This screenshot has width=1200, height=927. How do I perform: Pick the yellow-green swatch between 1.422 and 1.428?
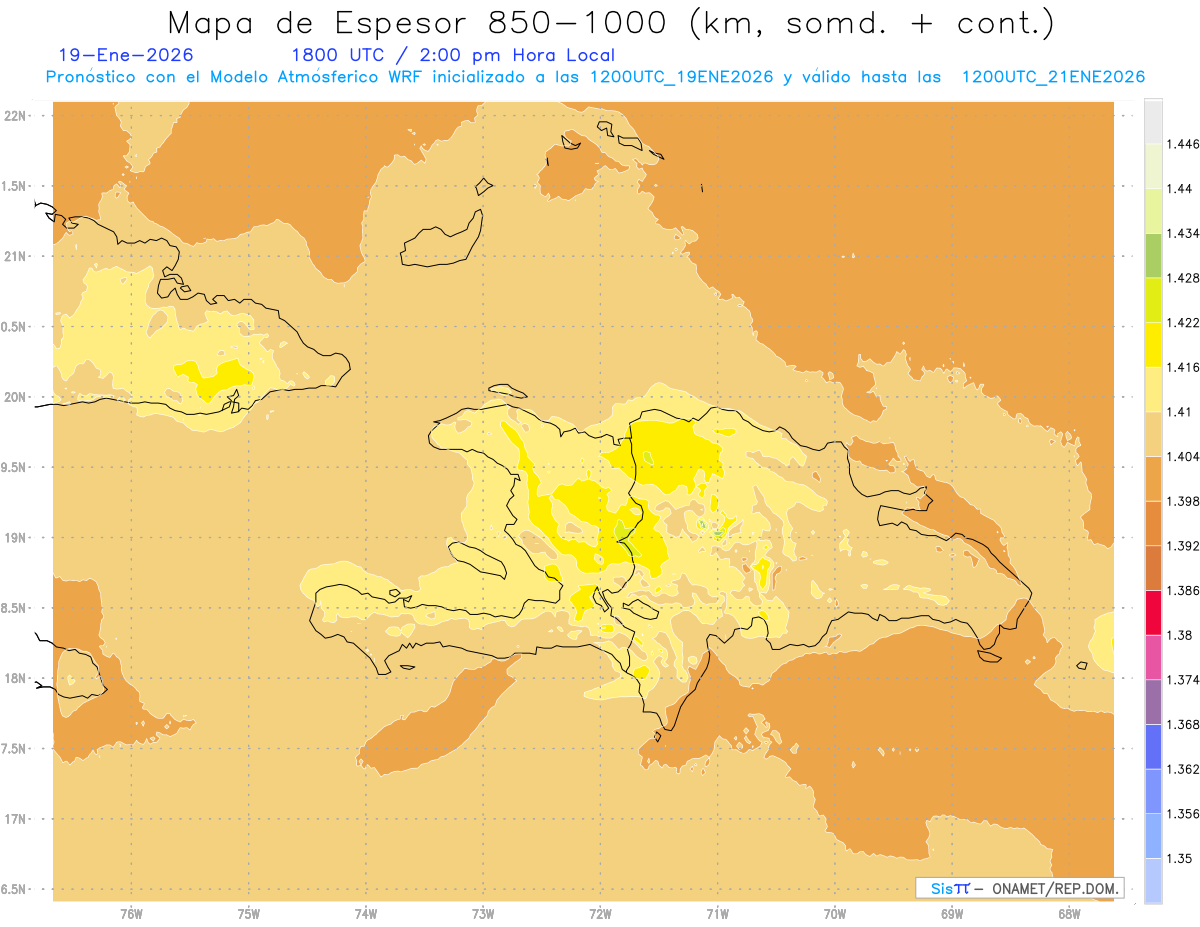click(1153, 300)
